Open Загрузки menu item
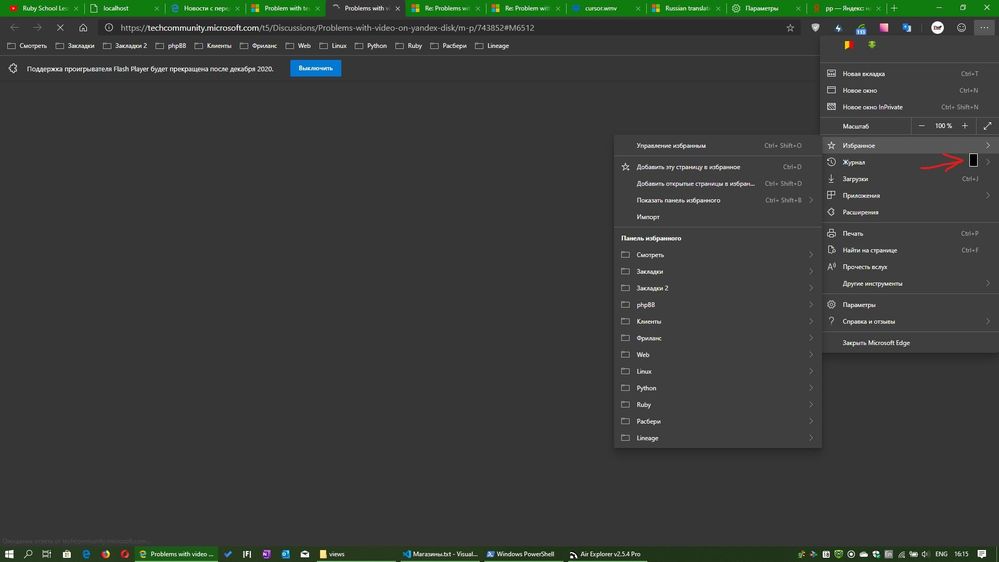Viewport: 999px width, 562px height. [x=909, y=179]
